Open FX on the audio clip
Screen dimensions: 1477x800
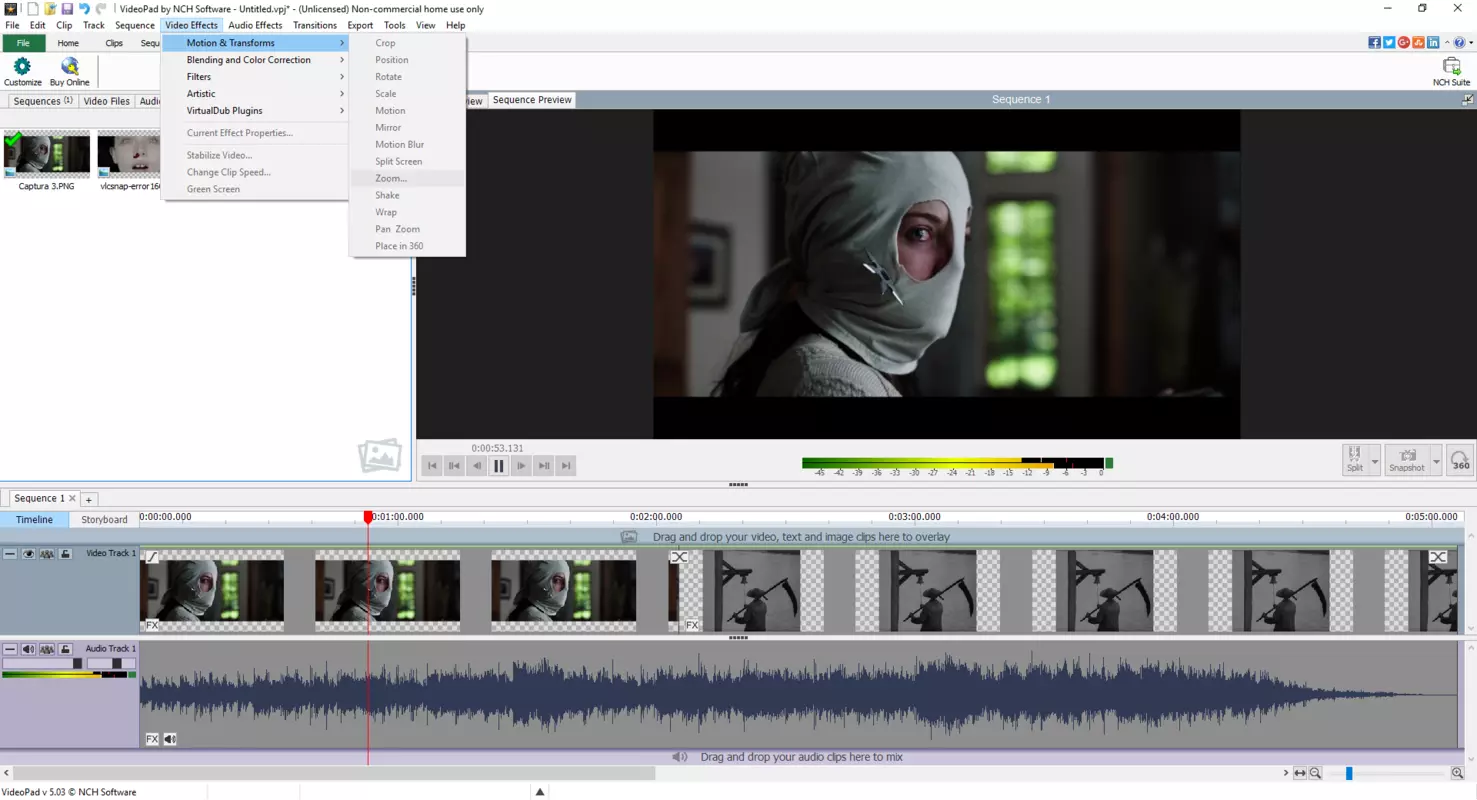point(152,739)
